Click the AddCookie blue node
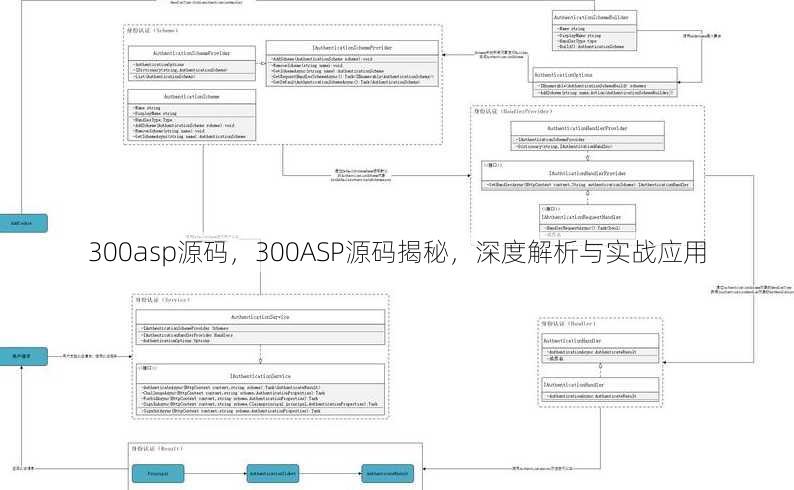 [x=22, y=223]
